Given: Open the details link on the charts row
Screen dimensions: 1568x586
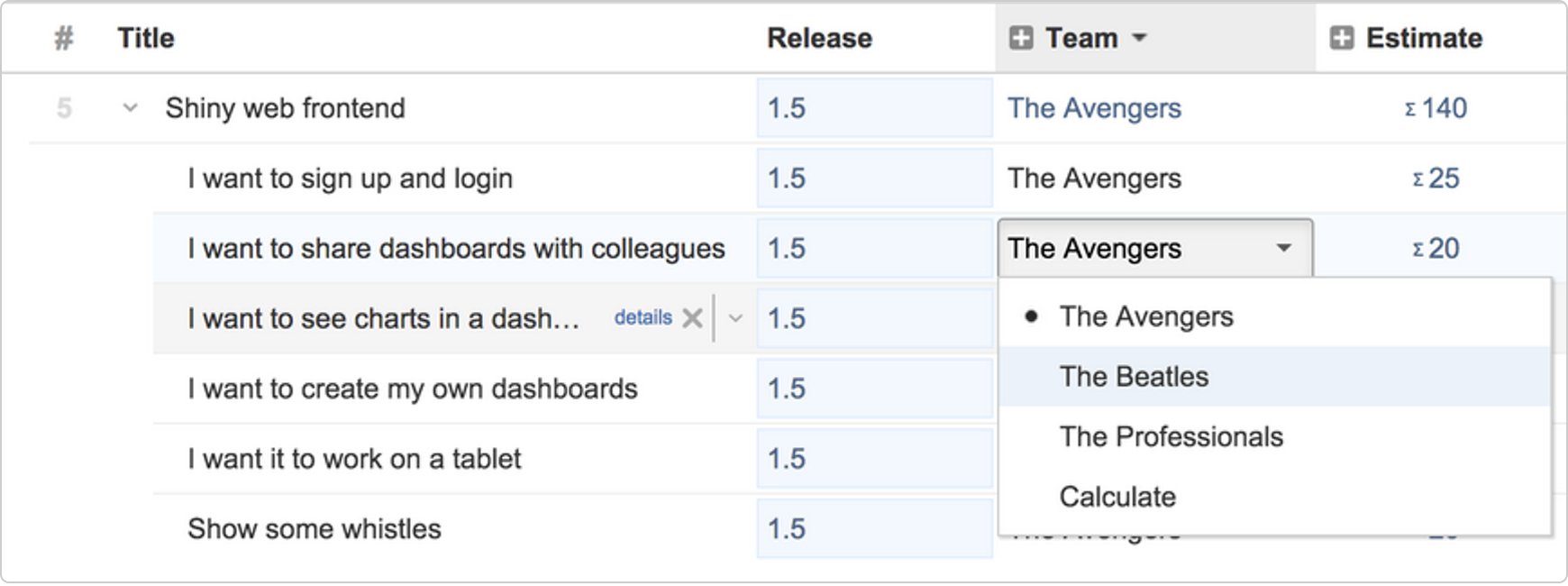Looking at the screenshot, I should pyautogui.click(x=643, y=317).
